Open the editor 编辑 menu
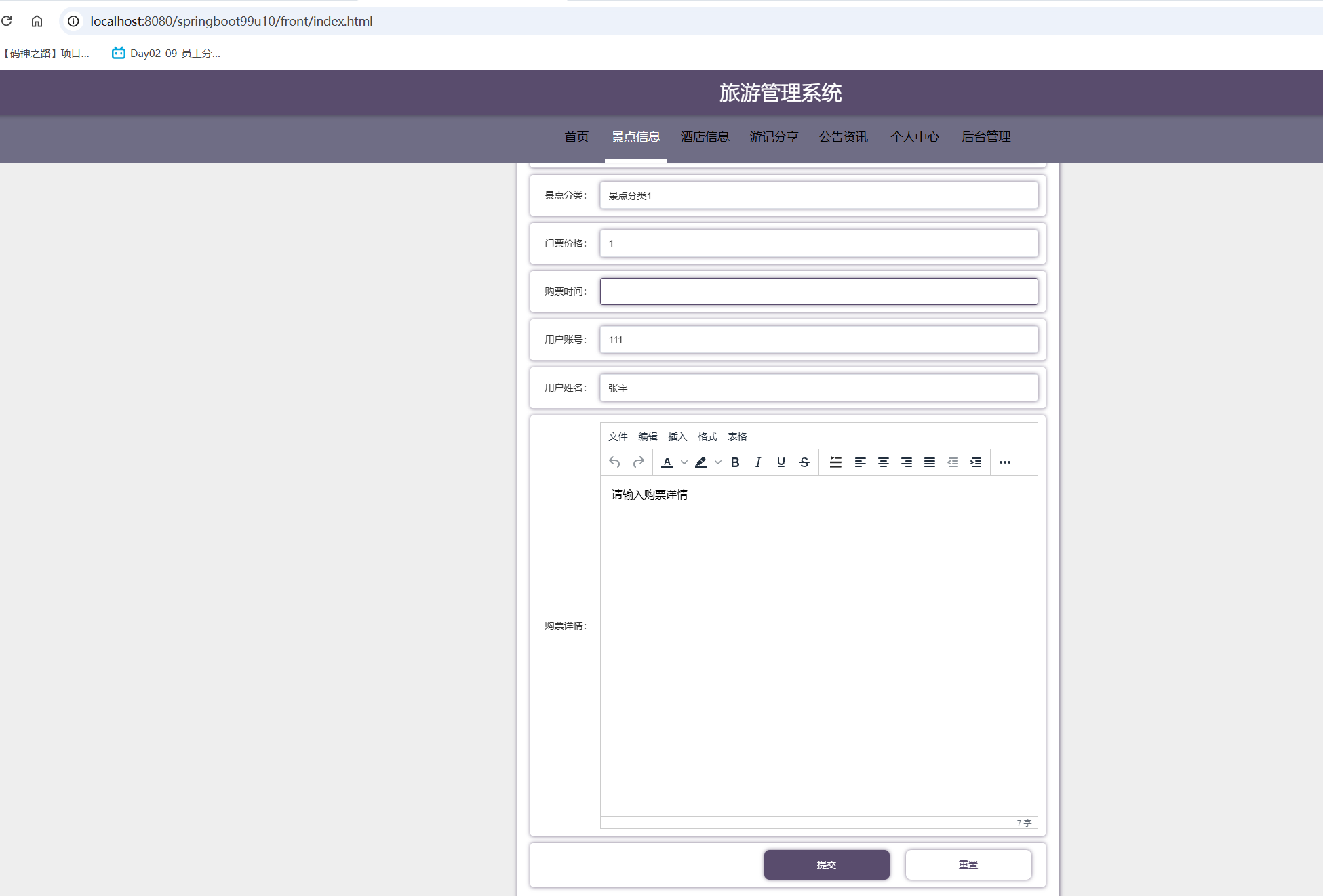Image resolution: width=1323 pixels, height=896 pixels. point(648,436)
